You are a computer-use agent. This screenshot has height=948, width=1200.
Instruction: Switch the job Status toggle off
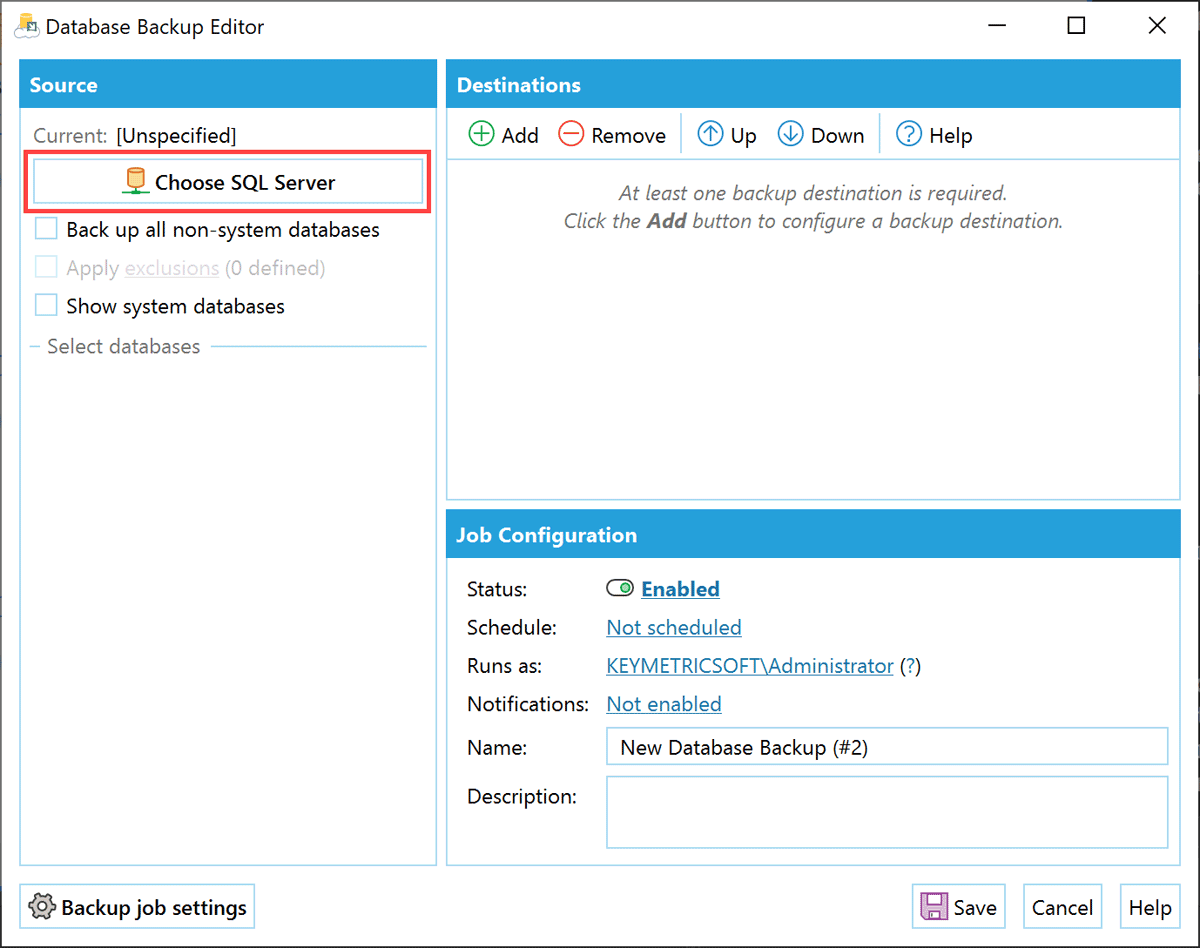click(x=620, y=589)
